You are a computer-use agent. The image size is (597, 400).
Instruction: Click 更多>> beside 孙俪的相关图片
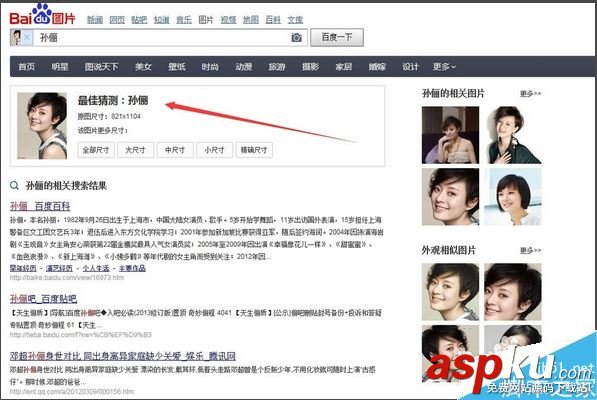(x=530, y=94)
